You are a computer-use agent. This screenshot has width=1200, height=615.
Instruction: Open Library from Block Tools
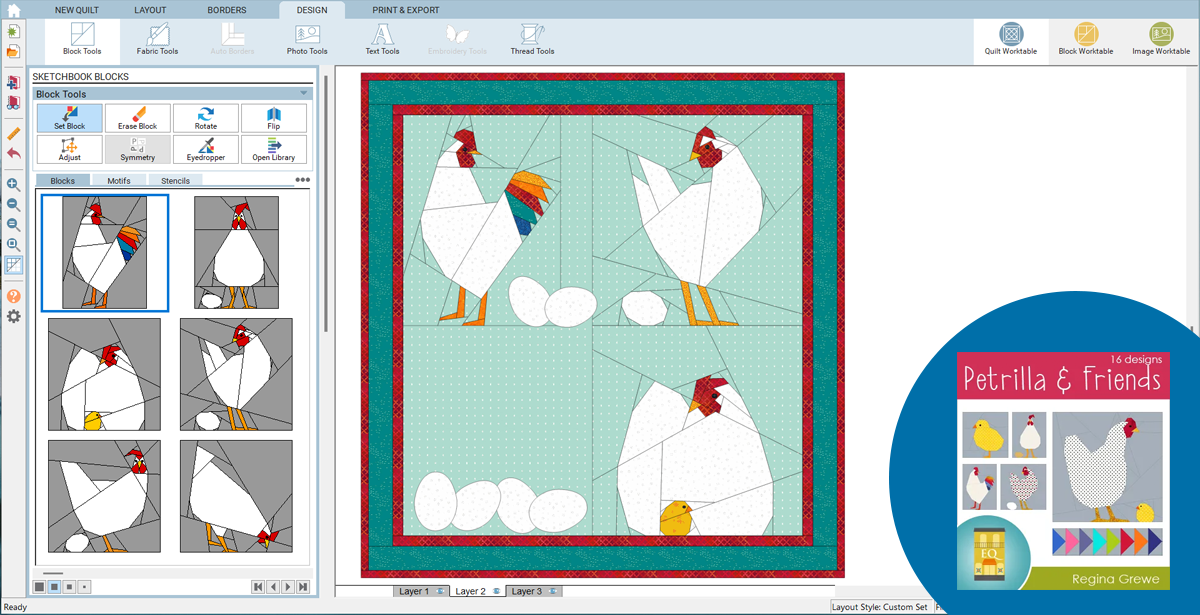coord(273,149)
